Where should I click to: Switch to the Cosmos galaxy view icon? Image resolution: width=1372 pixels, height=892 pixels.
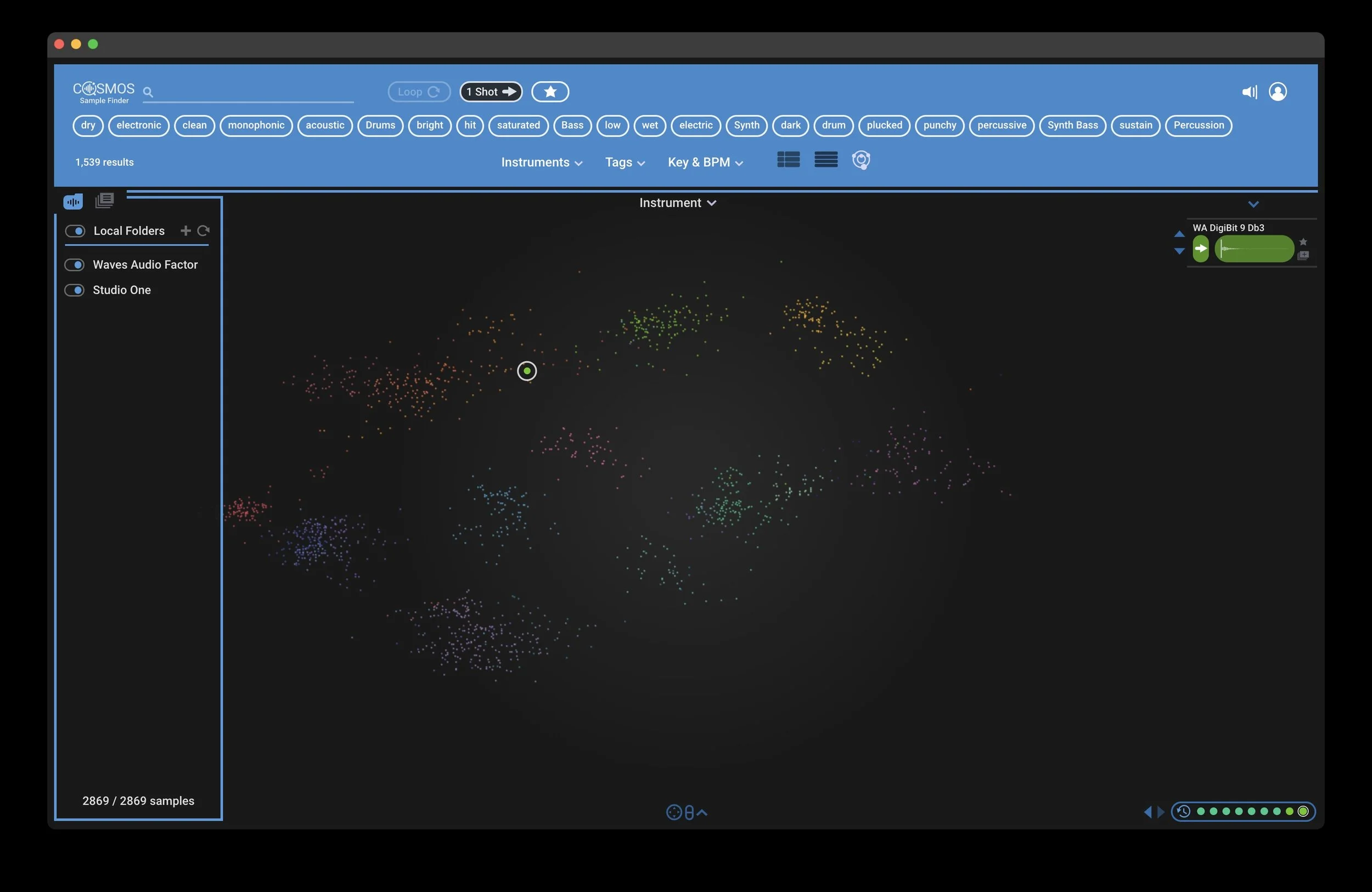861,160
